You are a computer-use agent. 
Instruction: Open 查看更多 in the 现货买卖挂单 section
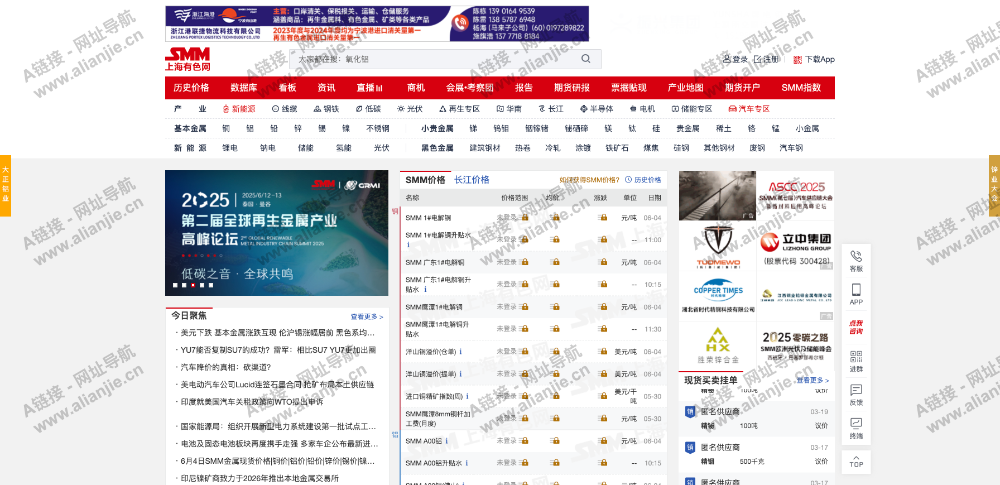click(812, 380)
